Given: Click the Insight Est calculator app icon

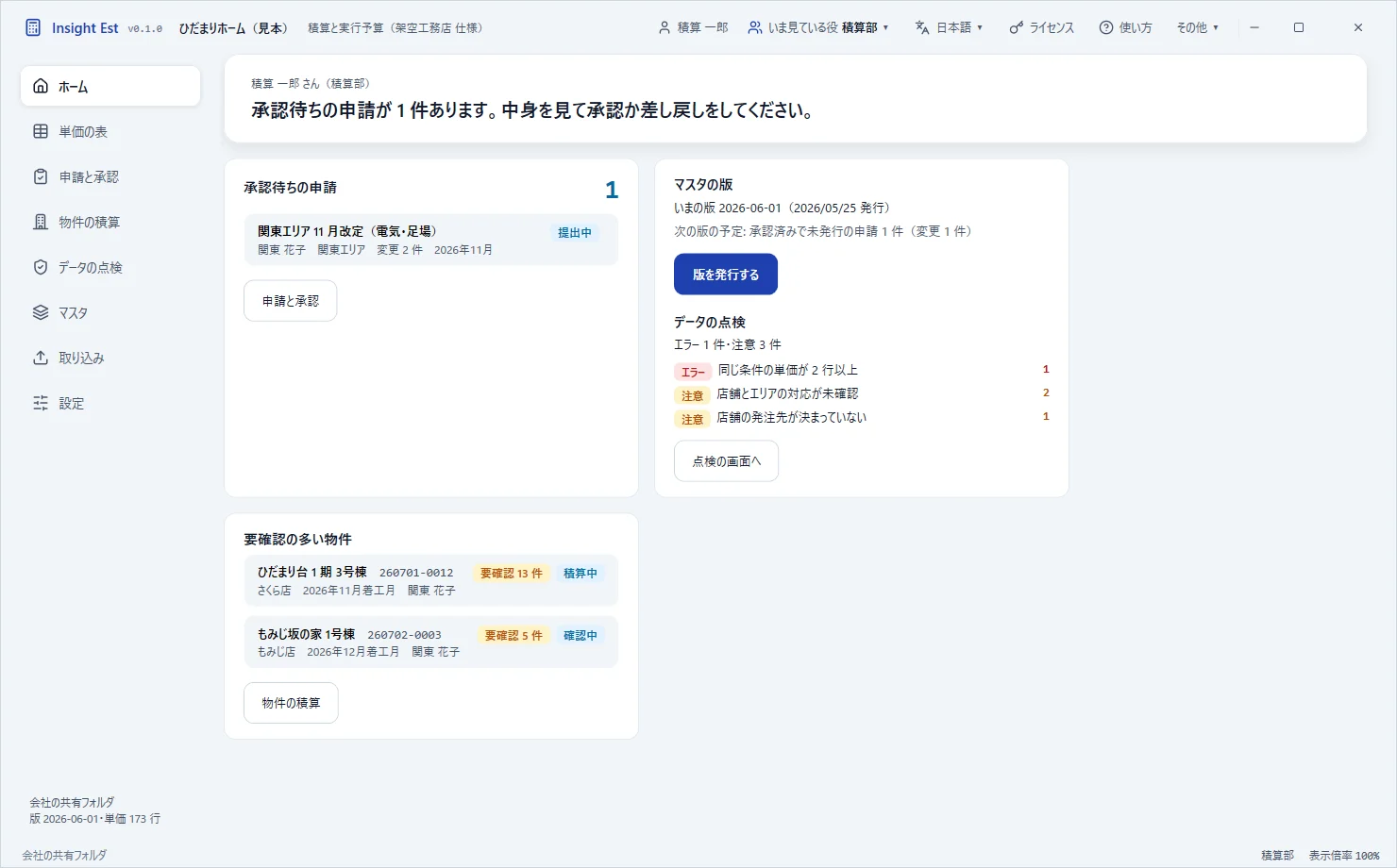Looking at the screenshot, I should point(33,27).
